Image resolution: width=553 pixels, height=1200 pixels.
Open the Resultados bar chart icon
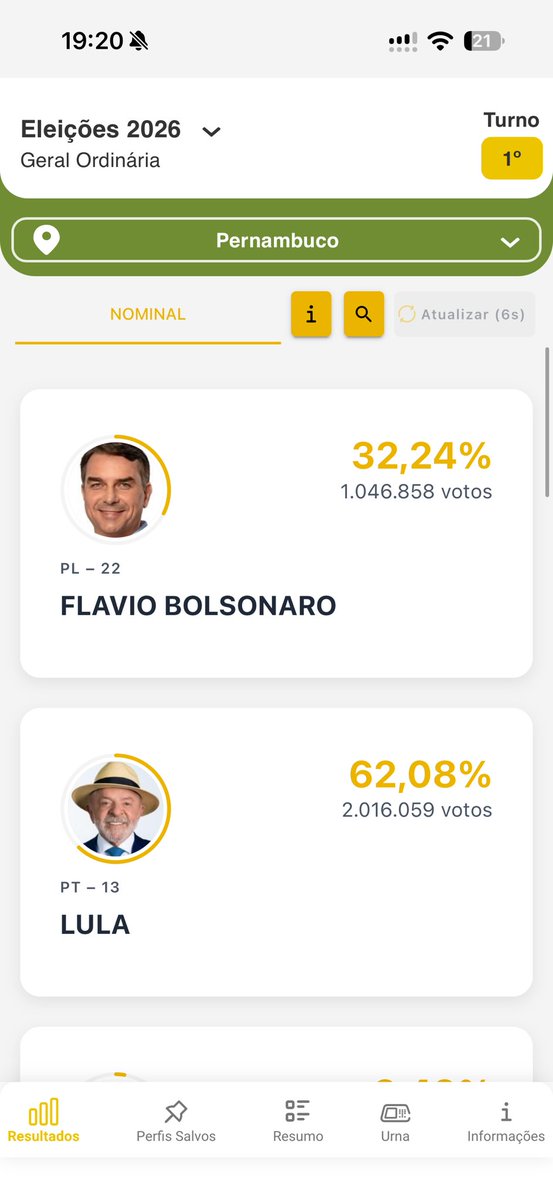(x=43, y=1112)
